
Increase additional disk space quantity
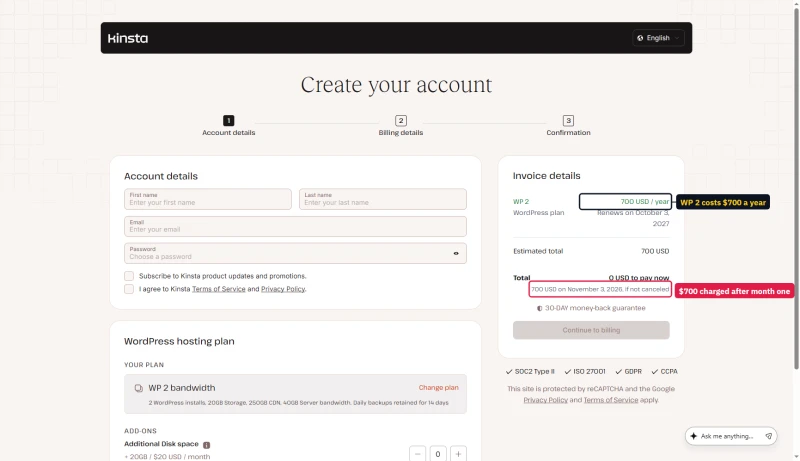pos(458,454)
